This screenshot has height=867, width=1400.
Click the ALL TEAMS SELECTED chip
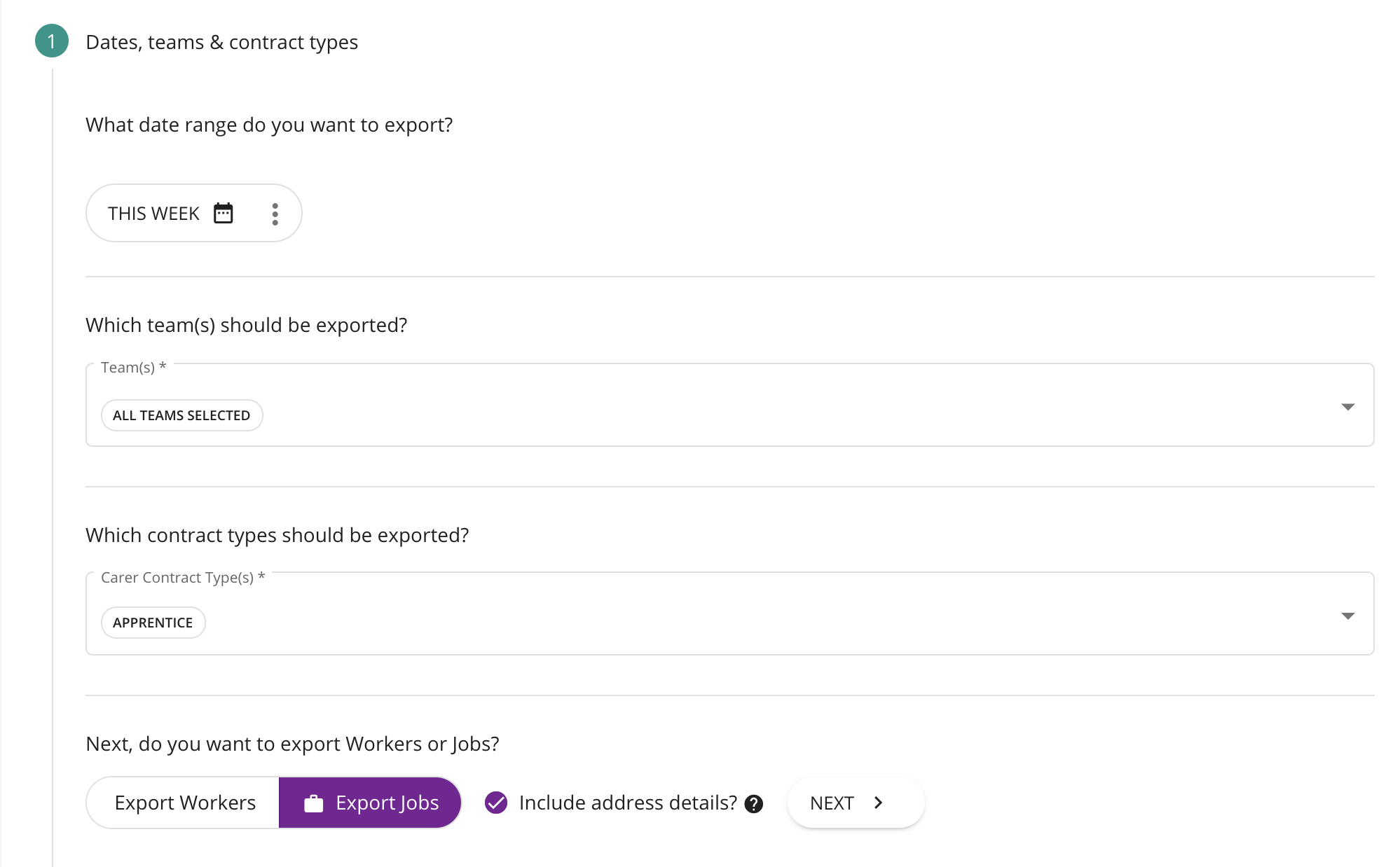pyautogui.click(x=181, y=415)
